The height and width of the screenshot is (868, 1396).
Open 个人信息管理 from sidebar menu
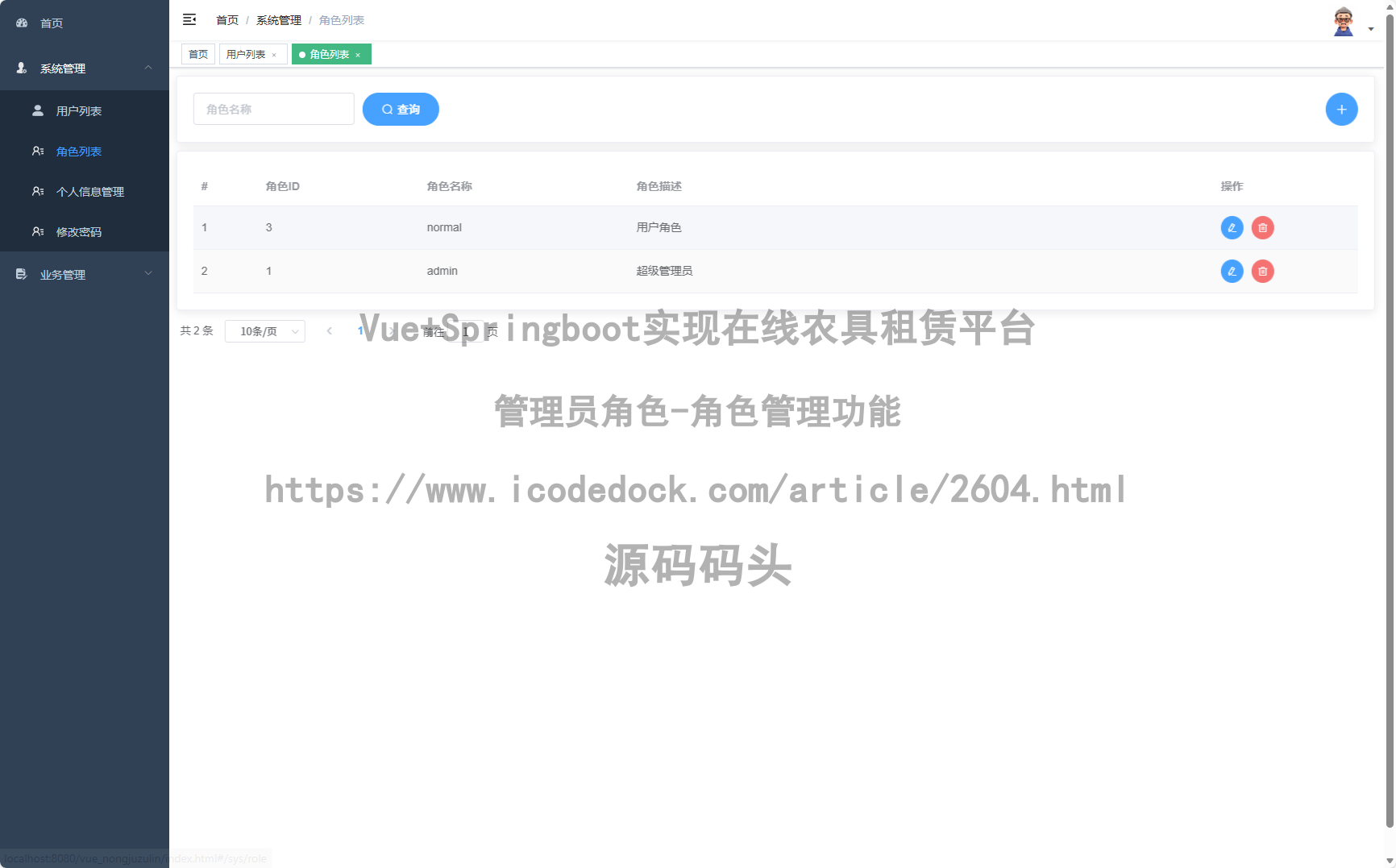(90, 191)
